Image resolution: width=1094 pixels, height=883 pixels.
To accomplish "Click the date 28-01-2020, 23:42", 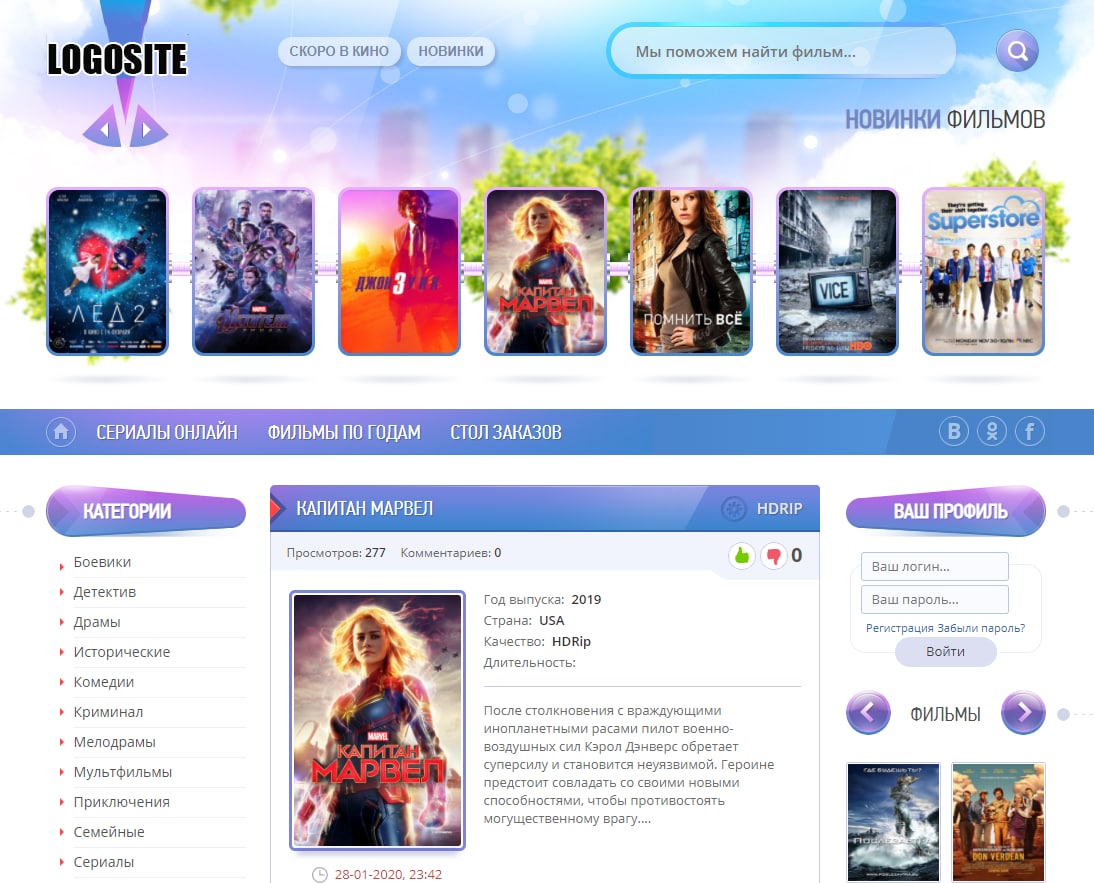I will (x=388, y=875).
